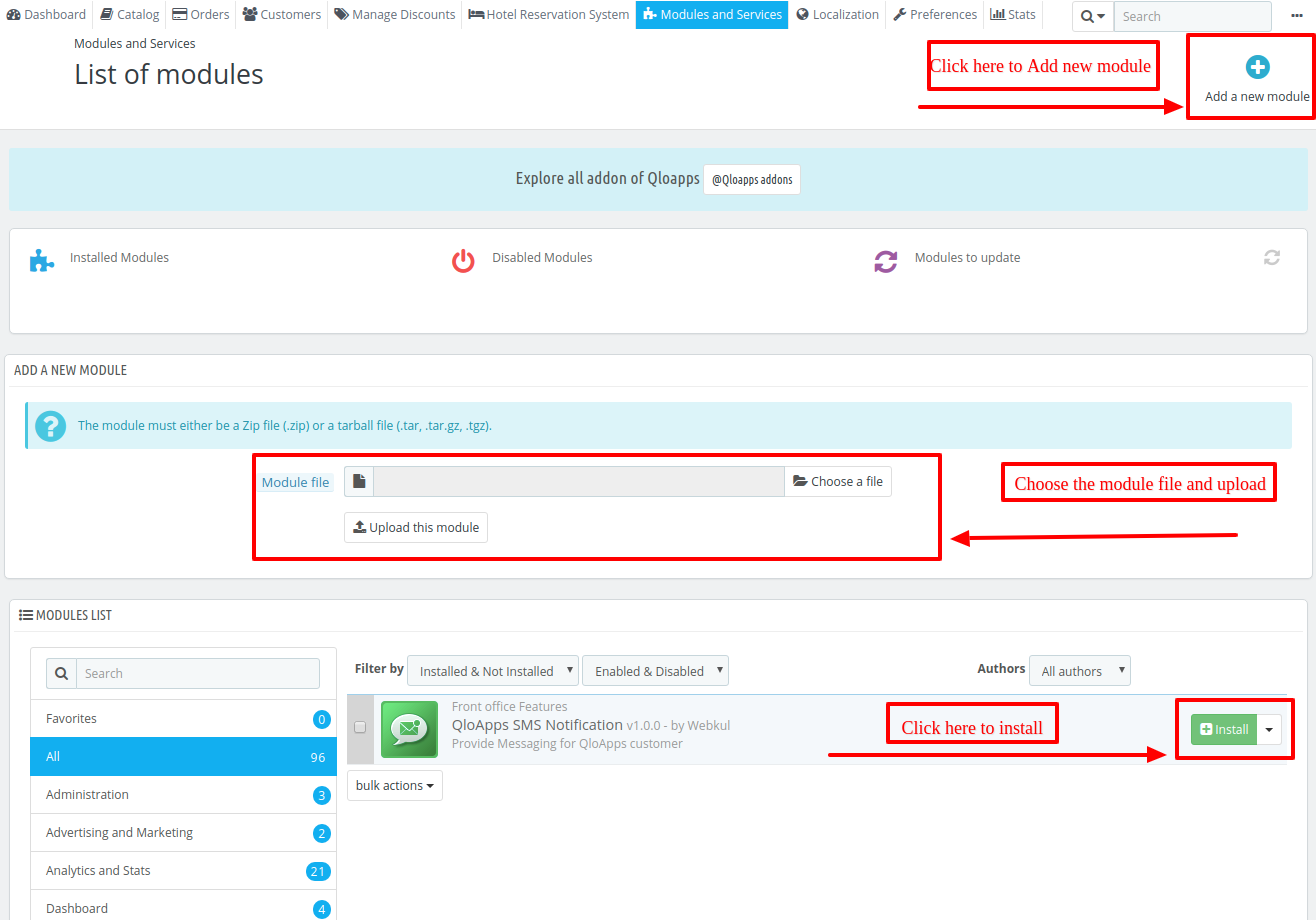Screen dimensions: 1316x920
Task: Open the three-dots overflow menu in top bar
Action: point(1297,15)
